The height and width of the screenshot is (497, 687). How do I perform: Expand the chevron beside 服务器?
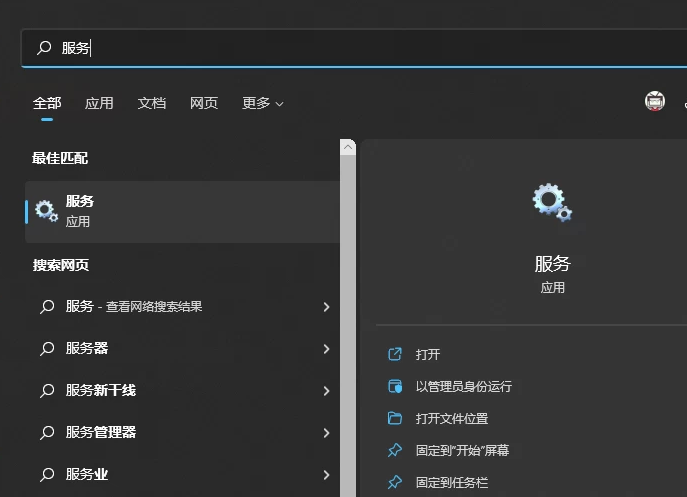click(326, 349)
